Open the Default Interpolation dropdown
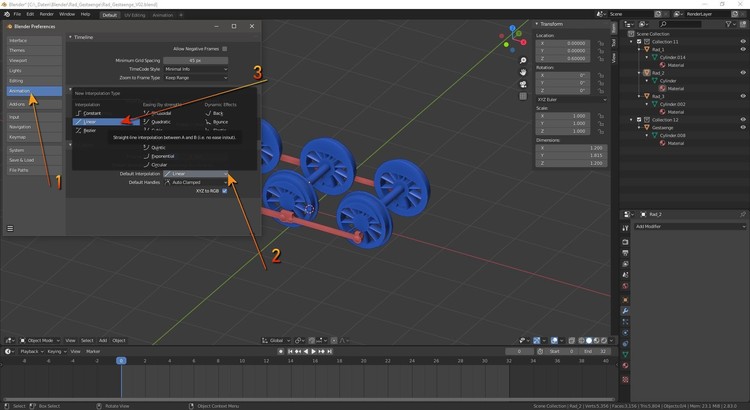The height and width of the screenshot is (410, 750). (x=195, y=173)
